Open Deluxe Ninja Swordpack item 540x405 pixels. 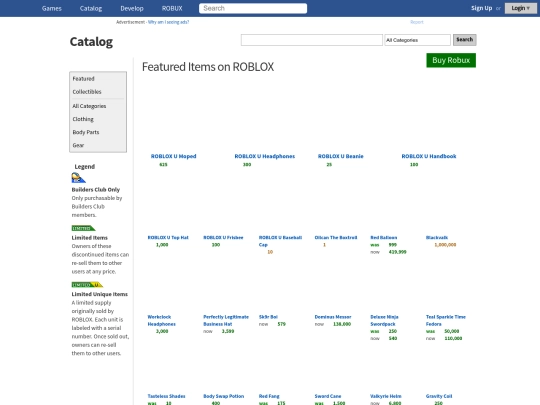[384, 320]
